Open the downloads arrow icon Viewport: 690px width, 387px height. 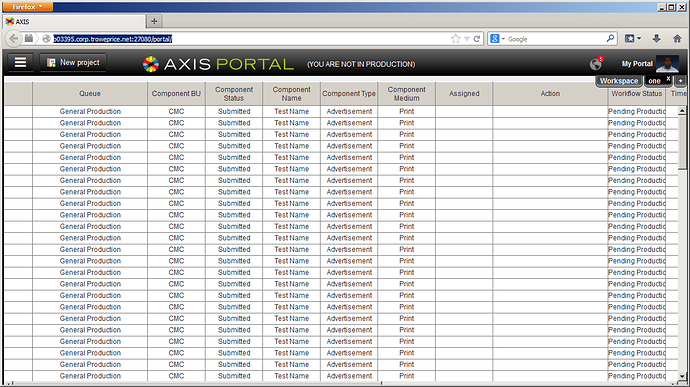pos(656,39)
